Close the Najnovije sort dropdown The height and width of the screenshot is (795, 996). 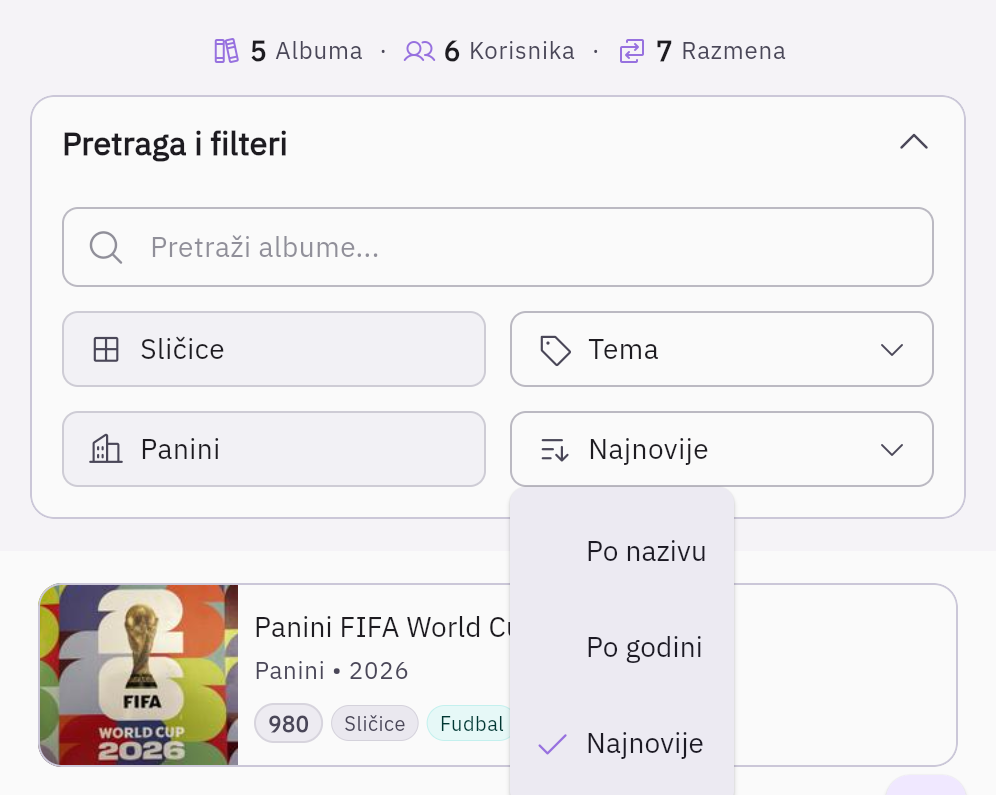722,449
